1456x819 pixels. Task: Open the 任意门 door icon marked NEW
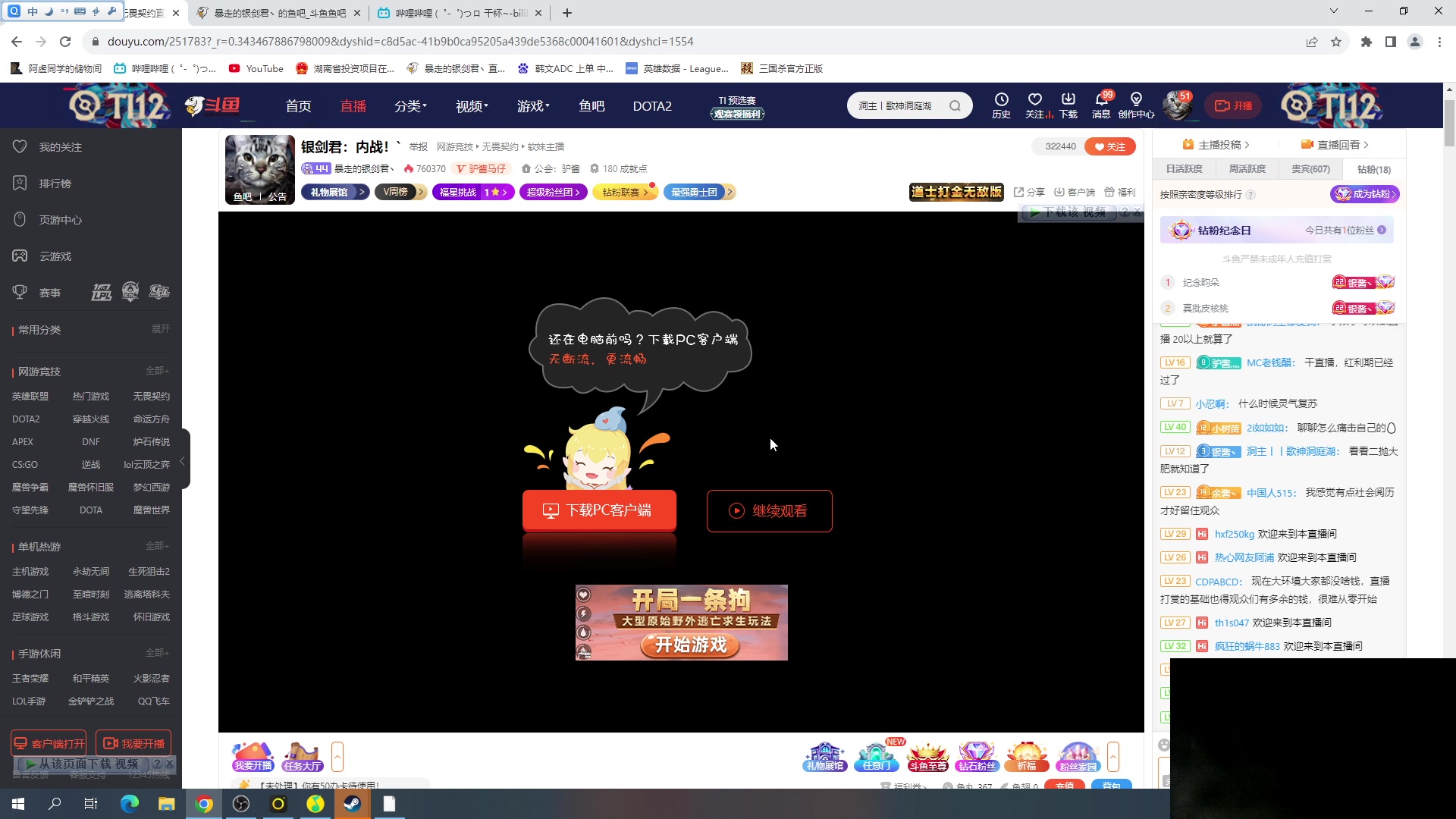coord(876,756)
